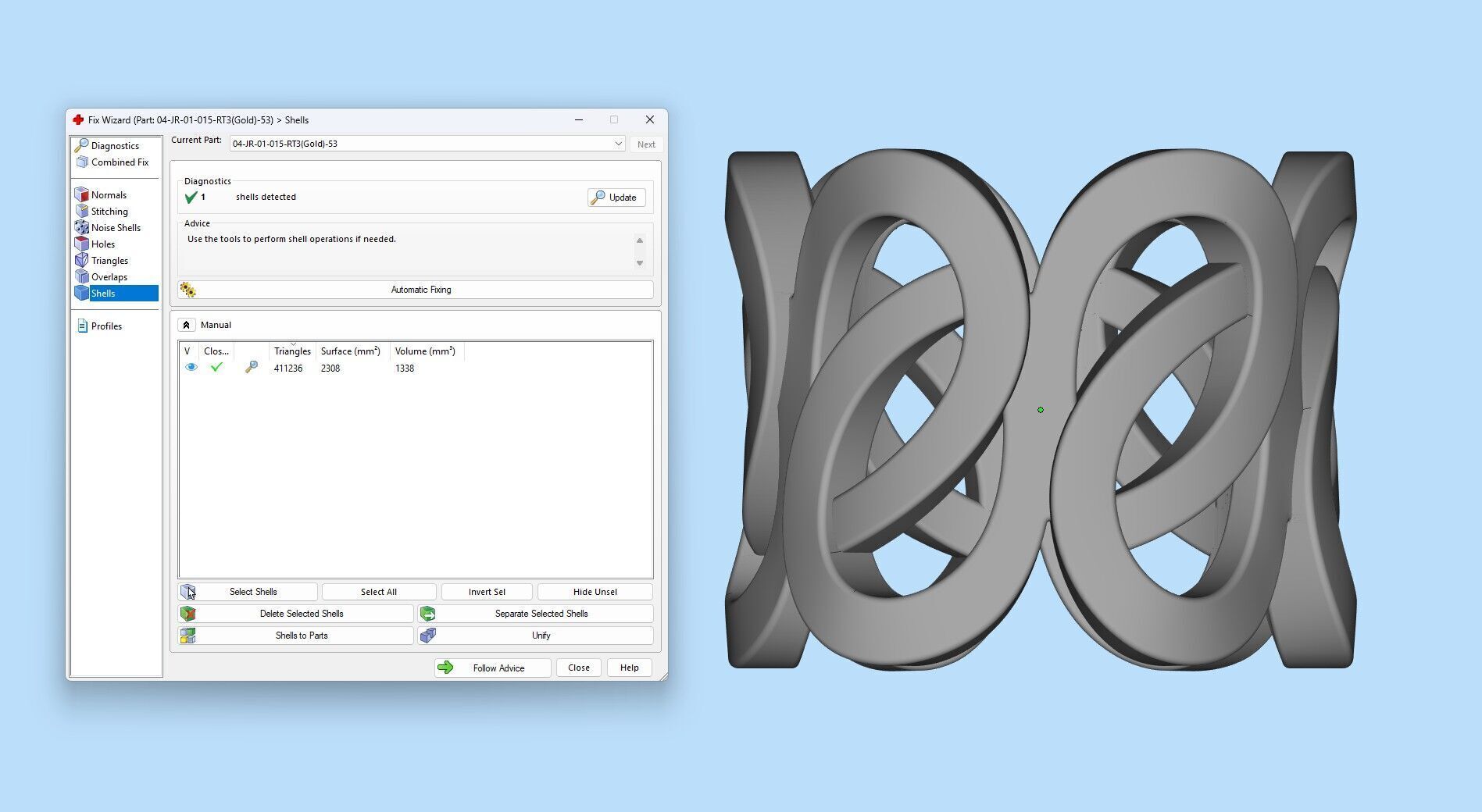Click the magnifier icon in shell row
Image resolution: width=1482 pixels, height=812 pixels.
coord(252,367)
